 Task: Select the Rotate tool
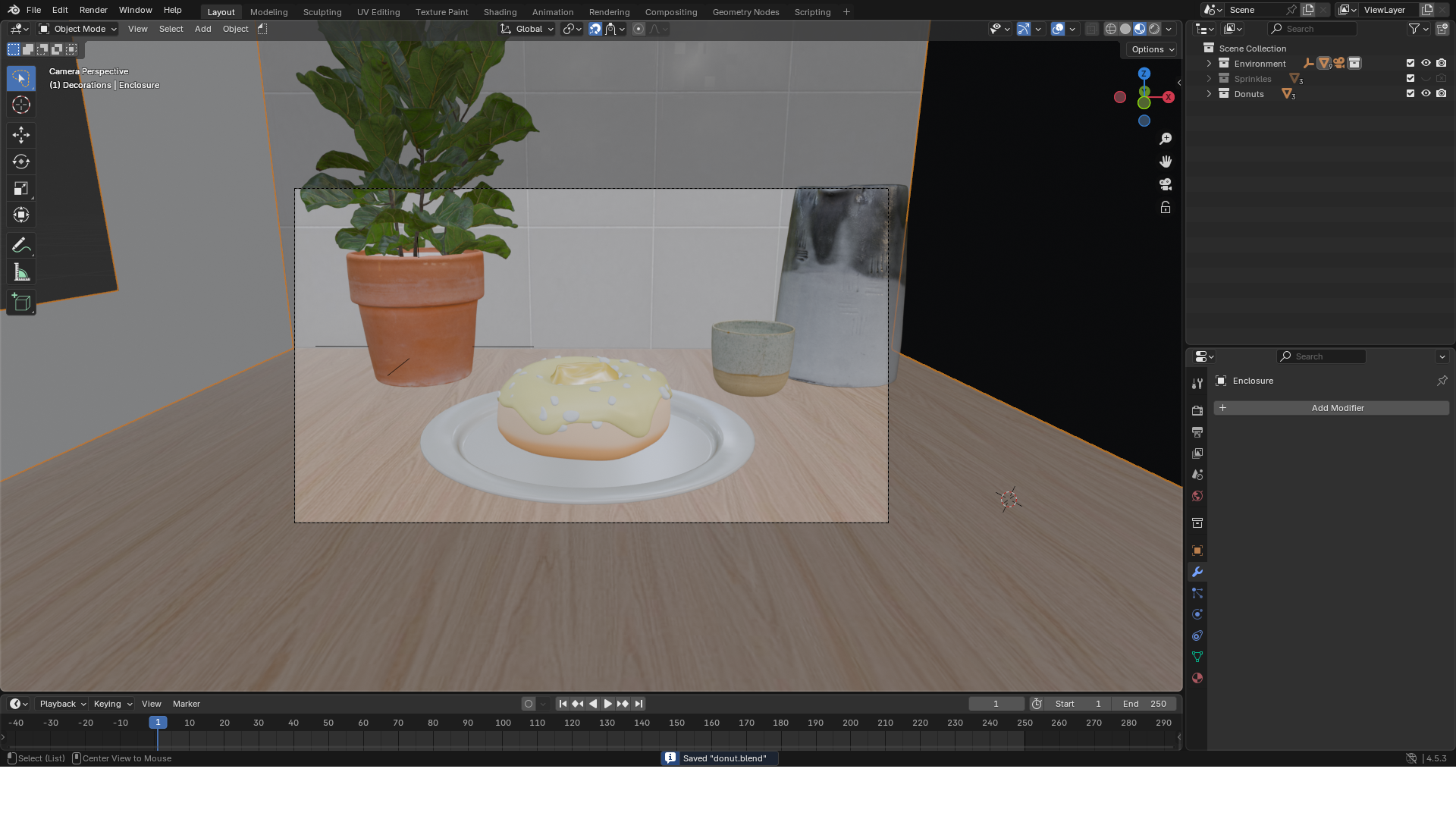[20, 161]
